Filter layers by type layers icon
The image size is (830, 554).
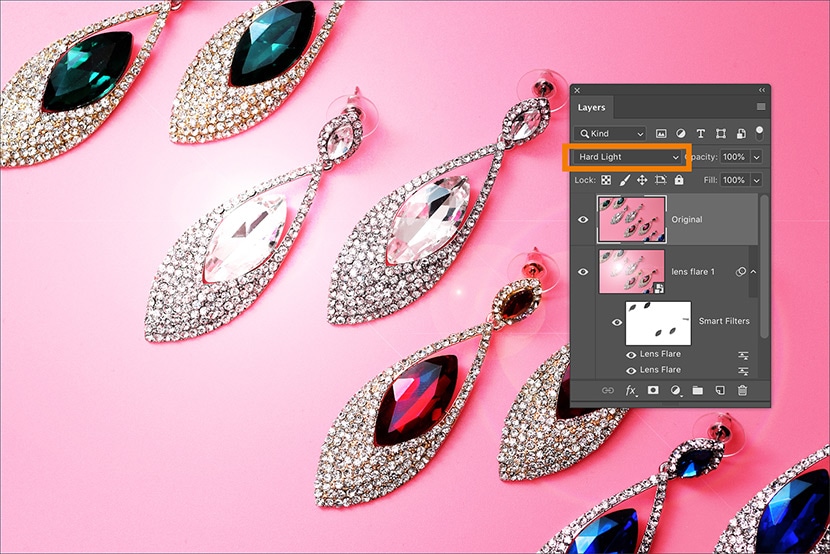pos(700,133)
